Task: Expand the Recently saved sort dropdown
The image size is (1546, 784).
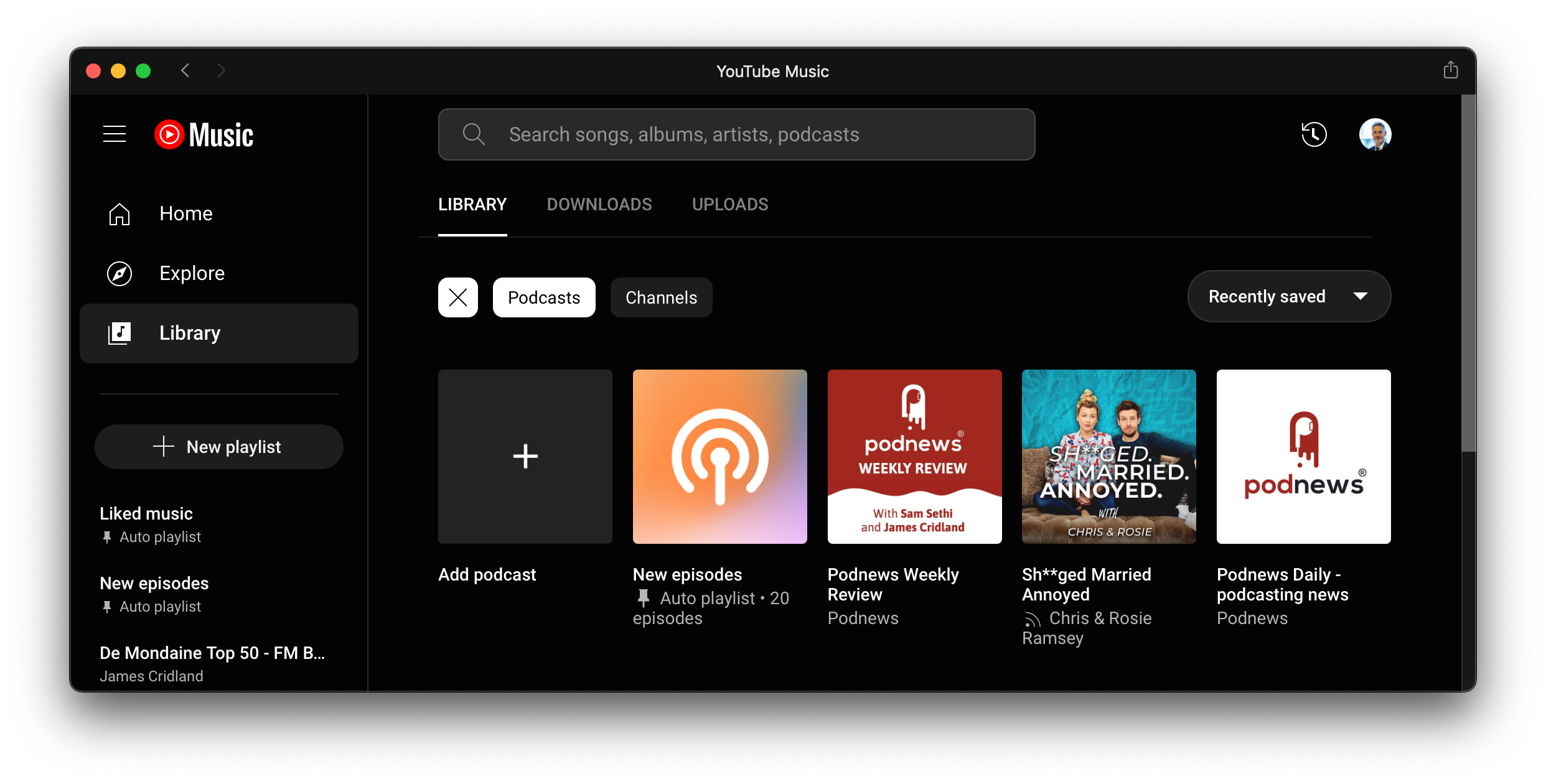Action: point(1288,296)
